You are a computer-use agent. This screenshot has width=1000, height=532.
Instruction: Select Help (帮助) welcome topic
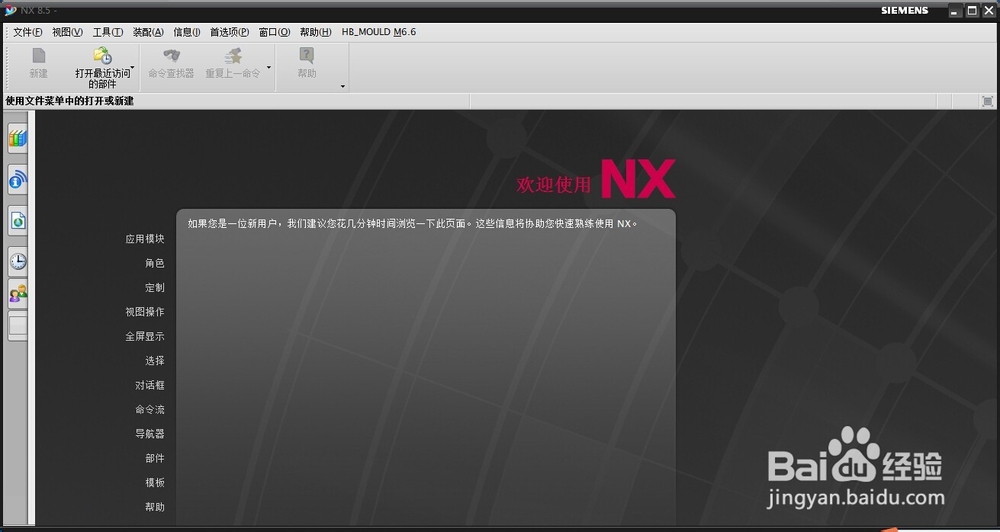(154, 506)
